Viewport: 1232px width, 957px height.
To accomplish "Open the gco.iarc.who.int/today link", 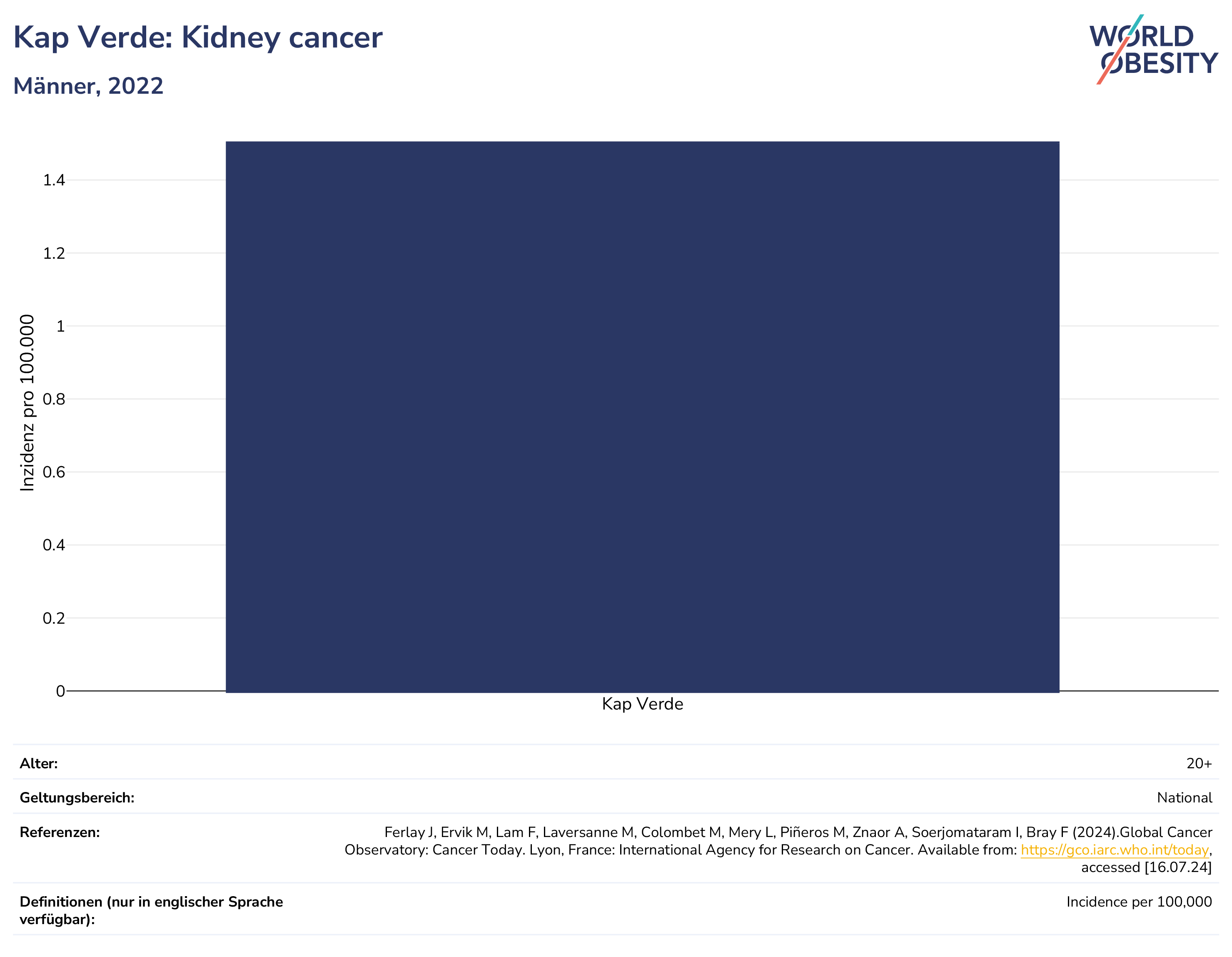I will pyautogui.click(x=1115, y=850).
